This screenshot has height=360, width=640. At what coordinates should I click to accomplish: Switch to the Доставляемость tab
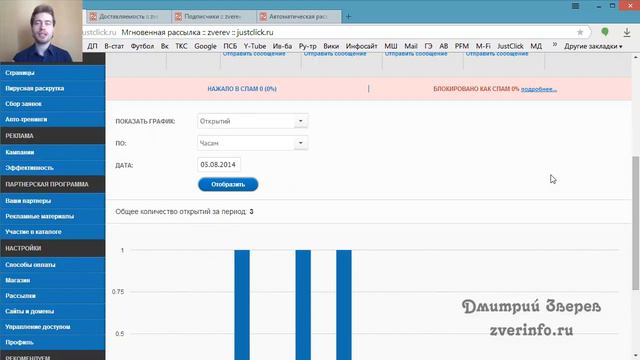coord(129,17)
